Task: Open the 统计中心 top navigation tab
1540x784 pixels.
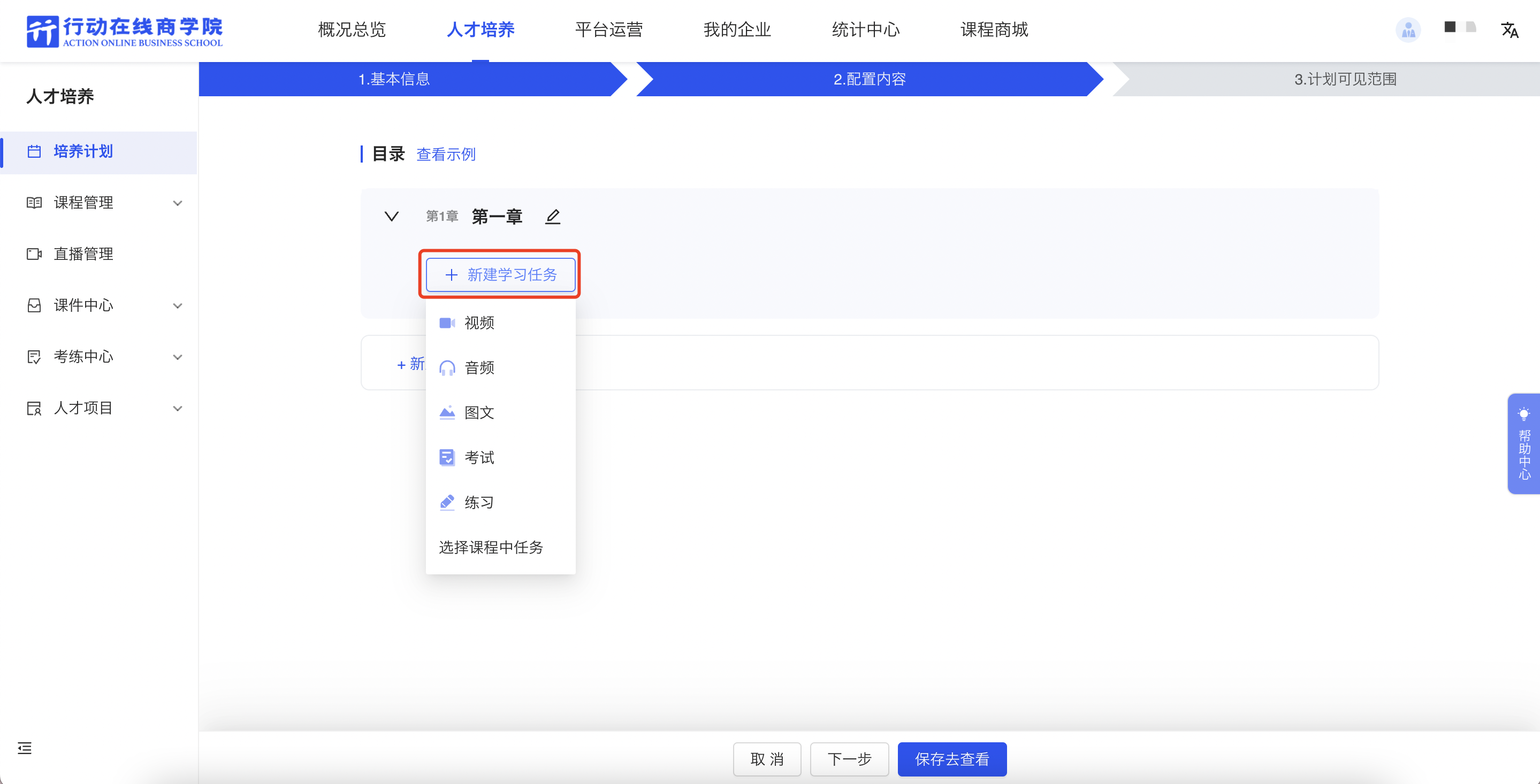Action: [866, 30]
